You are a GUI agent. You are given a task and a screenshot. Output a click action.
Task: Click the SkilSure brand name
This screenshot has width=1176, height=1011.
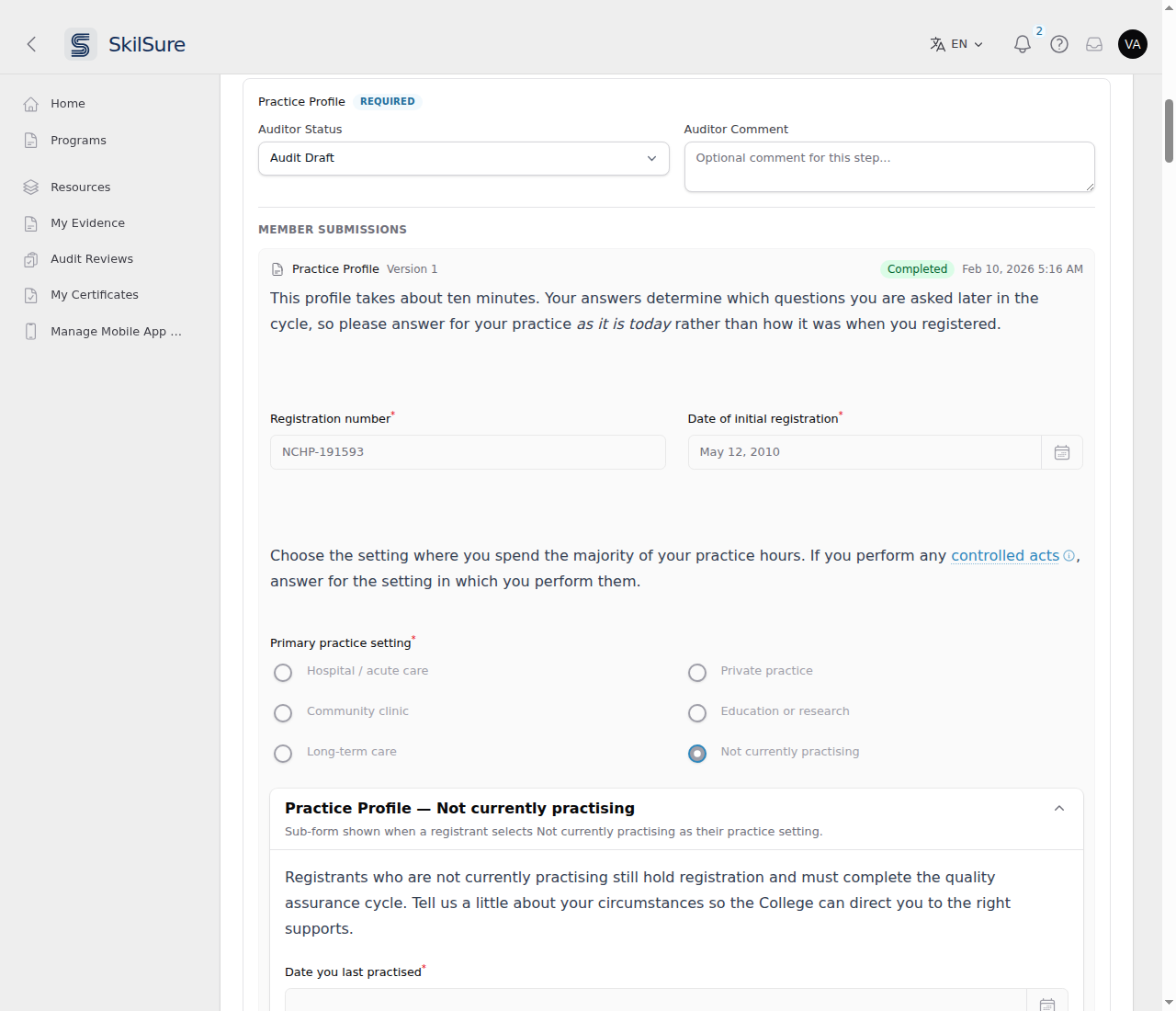[147, 44]
